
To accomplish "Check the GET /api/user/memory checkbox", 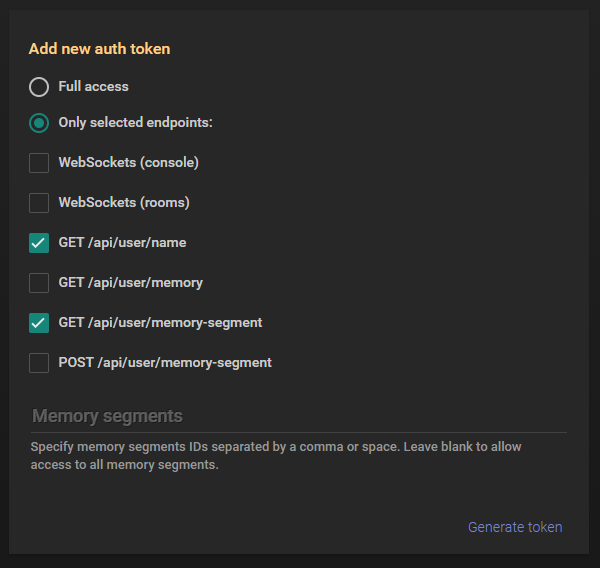I will tap(39, 283).
